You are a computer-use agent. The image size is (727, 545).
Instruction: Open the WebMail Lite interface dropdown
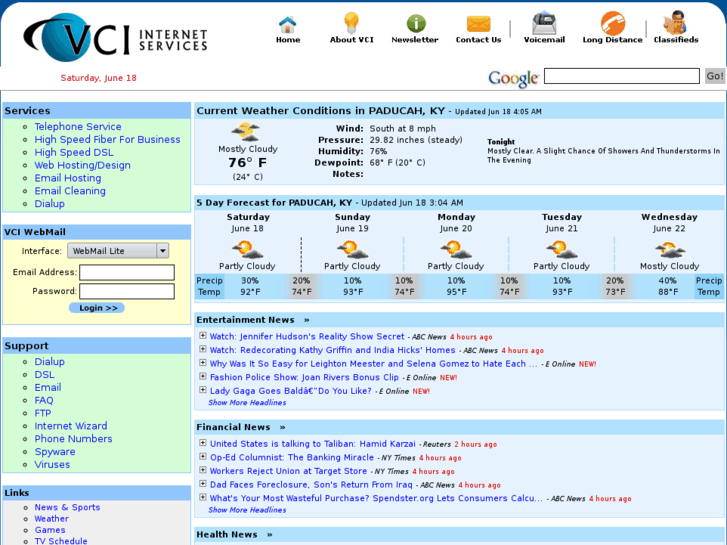tap(118, 251)
